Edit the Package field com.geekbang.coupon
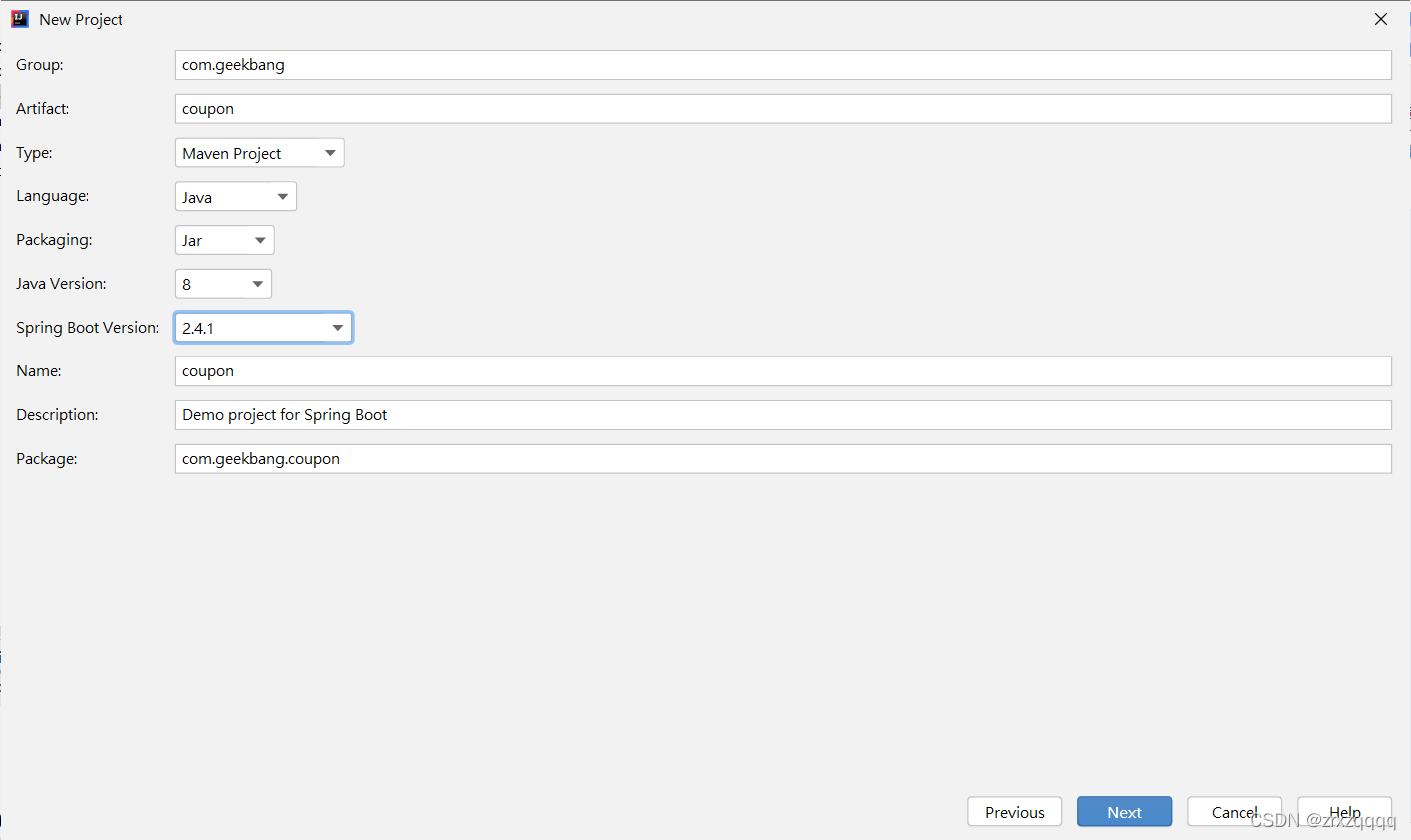The image size is (1411, 840). (x=783, y=459)
